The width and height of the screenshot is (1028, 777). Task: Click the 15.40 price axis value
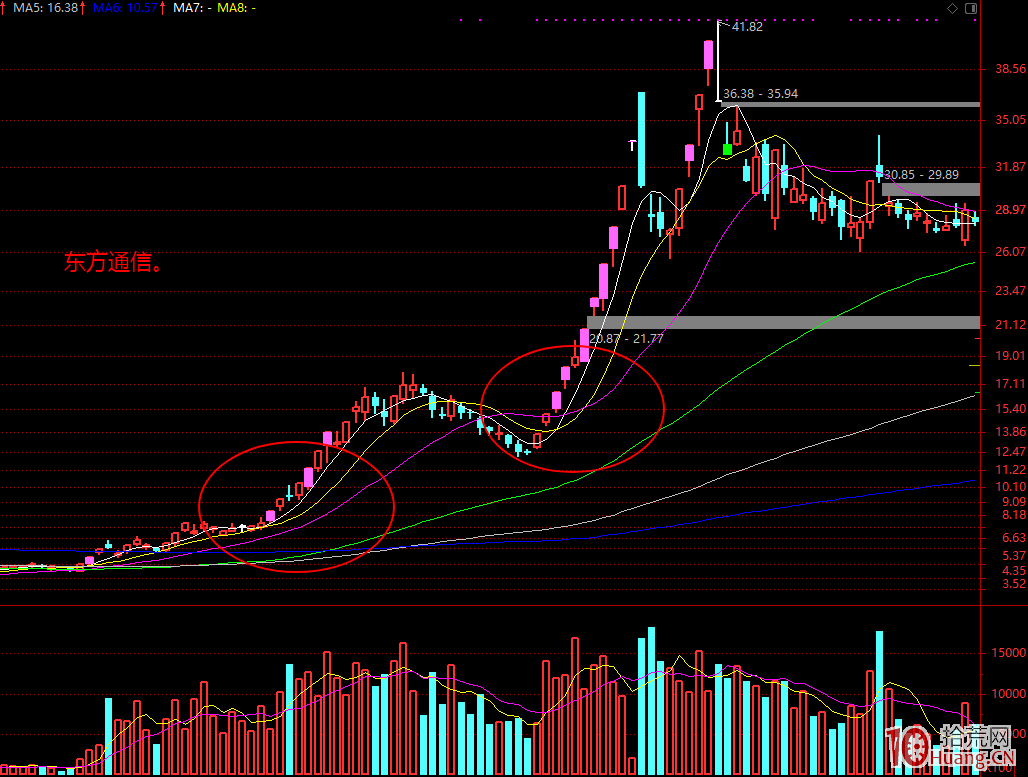1010,409
